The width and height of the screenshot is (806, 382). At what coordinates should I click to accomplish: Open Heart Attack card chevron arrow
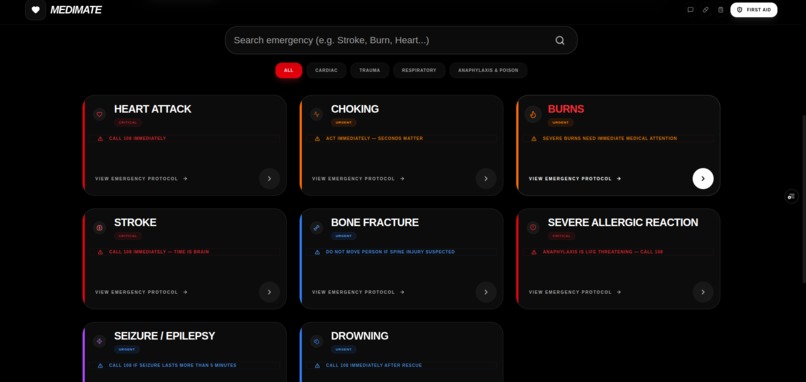tap(269, 178)
